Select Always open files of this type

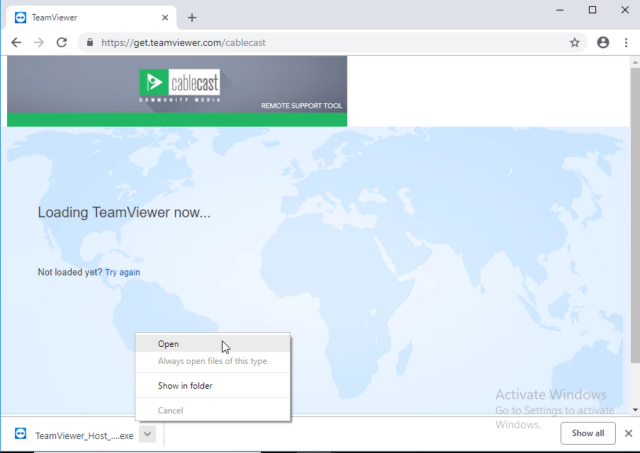pos(213,361)
